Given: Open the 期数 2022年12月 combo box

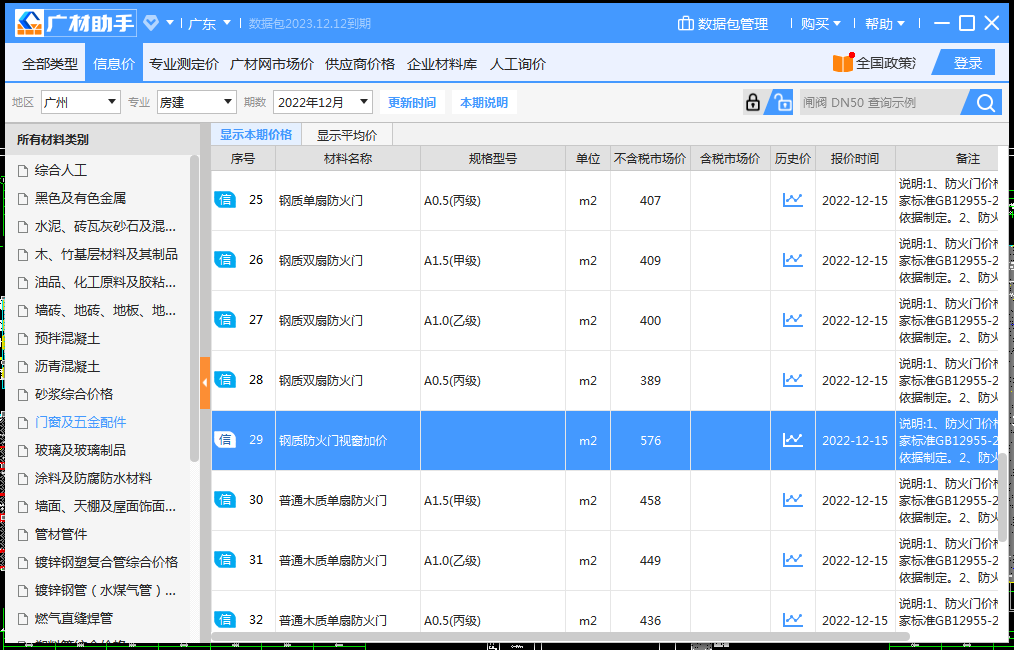Looking at the screenshot, I should click(x=323, y=102).
